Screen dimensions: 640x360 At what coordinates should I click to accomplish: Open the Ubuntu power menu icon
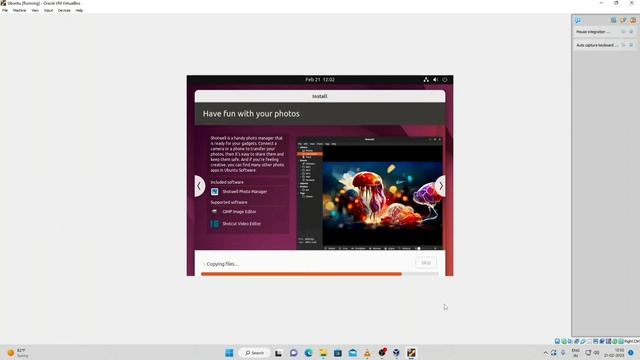click(445, 80)
